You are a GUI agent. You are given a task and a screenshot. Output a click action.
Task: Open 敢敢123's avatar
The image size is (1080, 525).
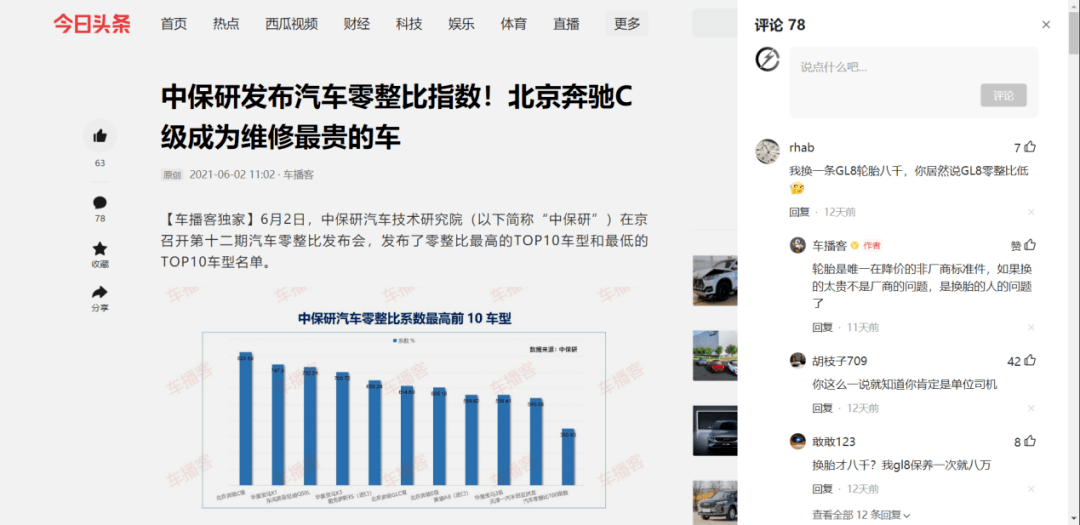[798, 441]
